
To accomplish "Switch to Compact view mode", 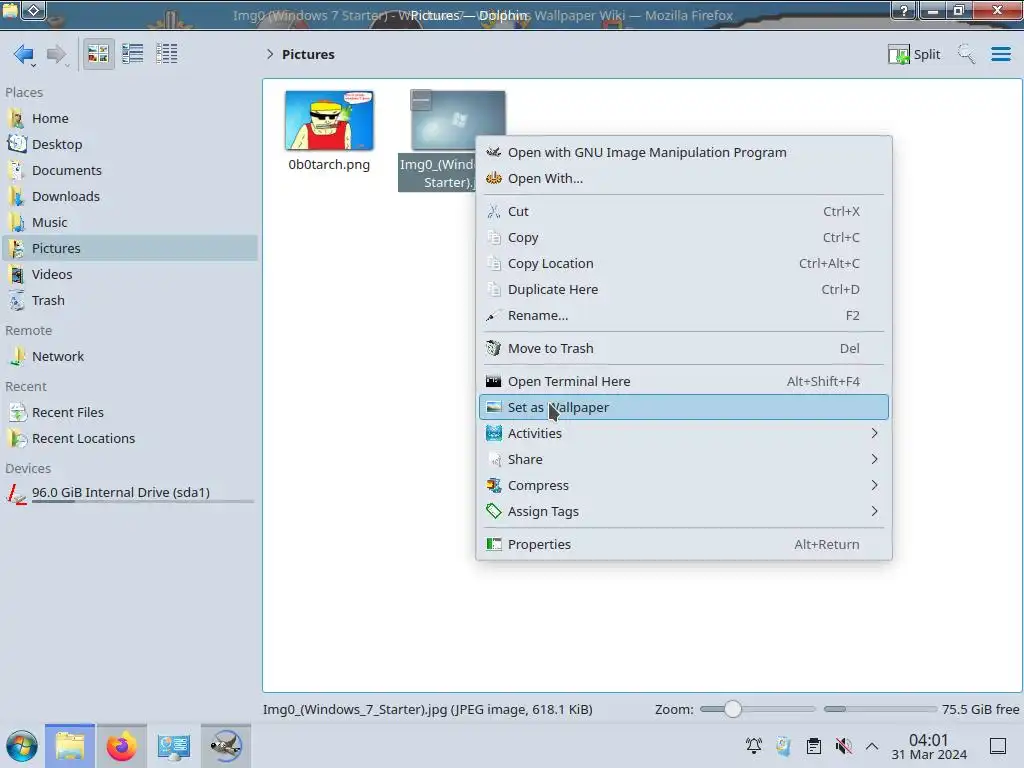I will [x=133, y=54].
